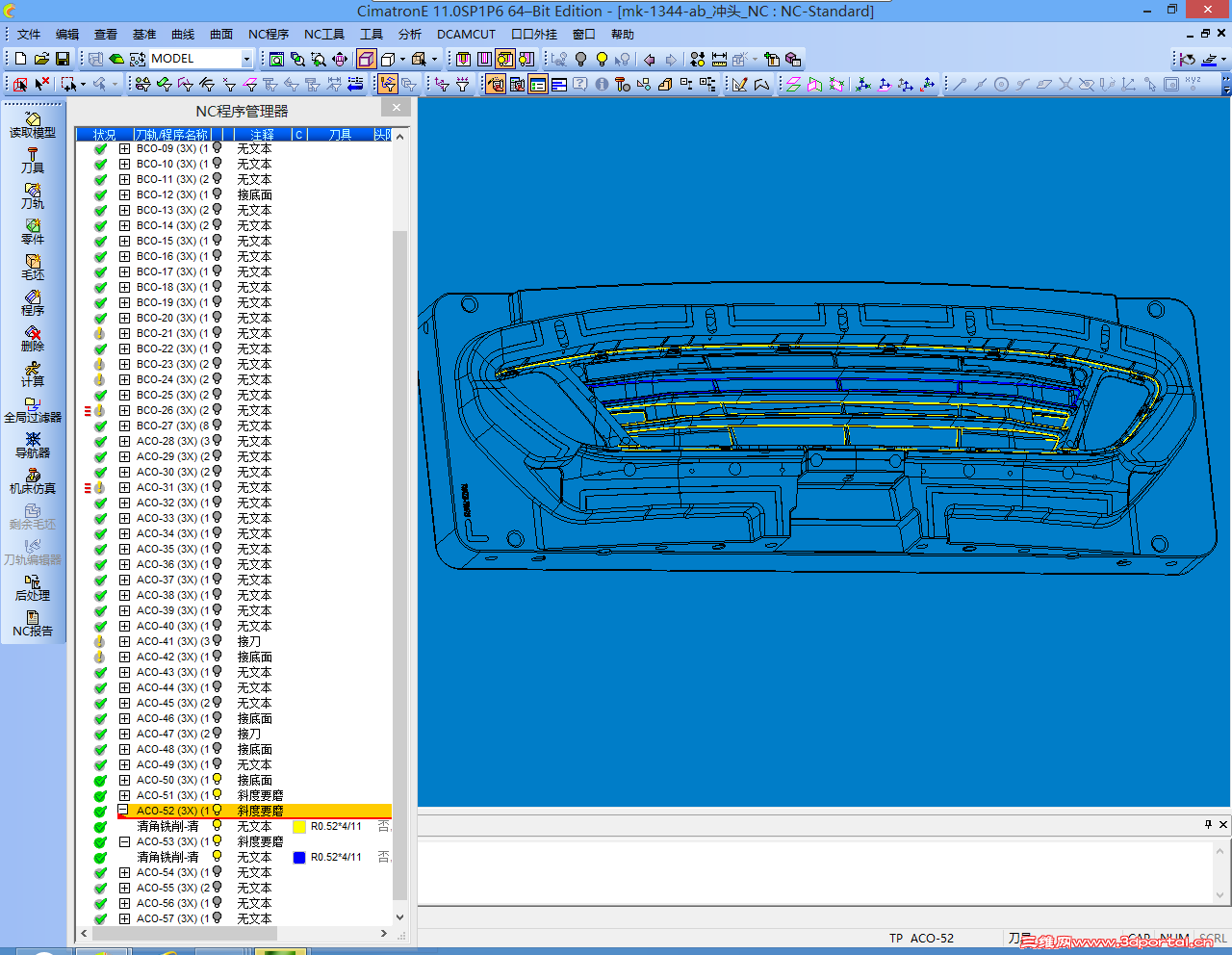The width and height of the screenshot is (1232, 955).
Task: Expand the BCO-26 toolpath node
Action: click(x=124, y=410)
